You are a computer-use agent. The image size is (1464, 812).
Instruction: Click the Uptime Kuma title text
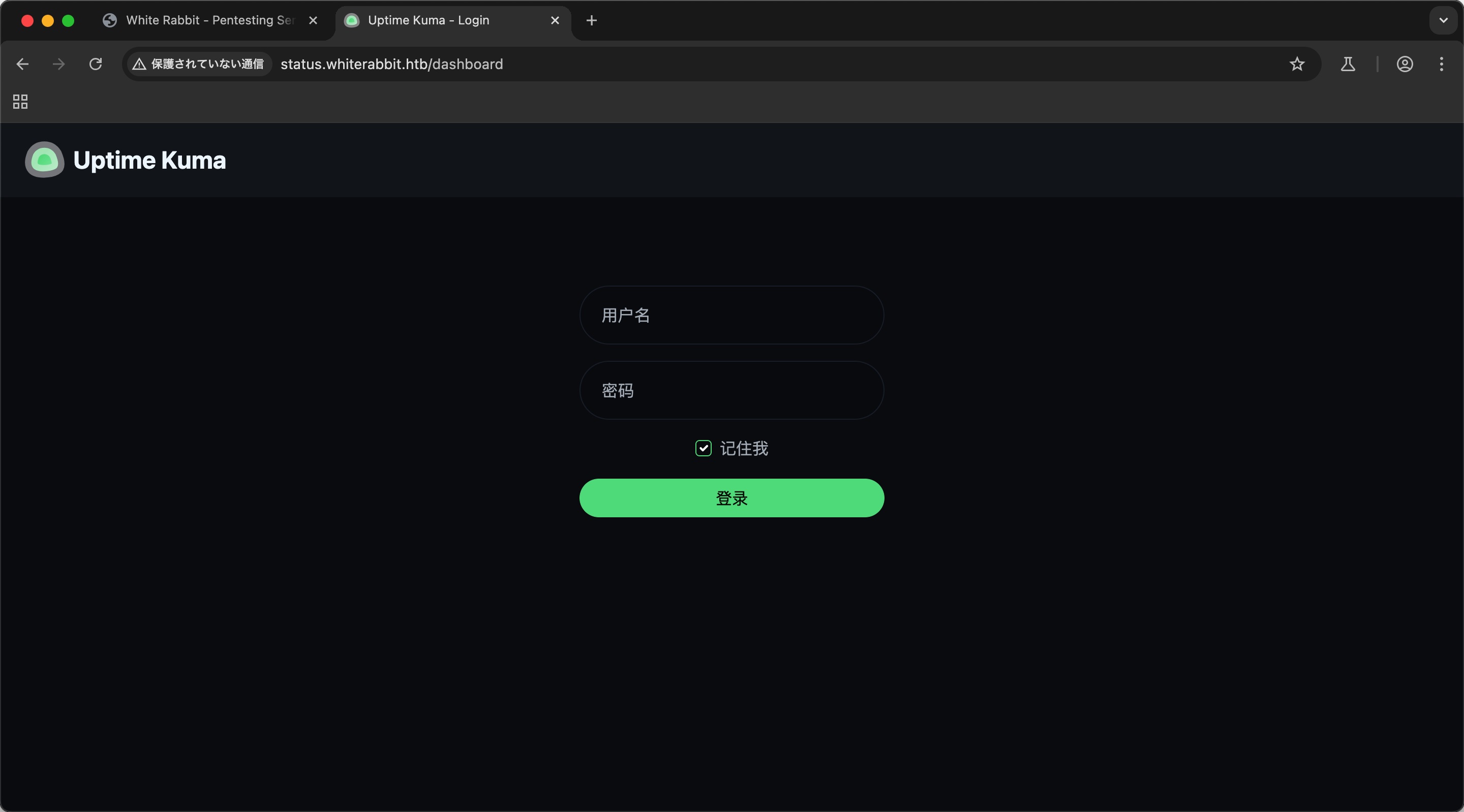click(x=149, y=160)
